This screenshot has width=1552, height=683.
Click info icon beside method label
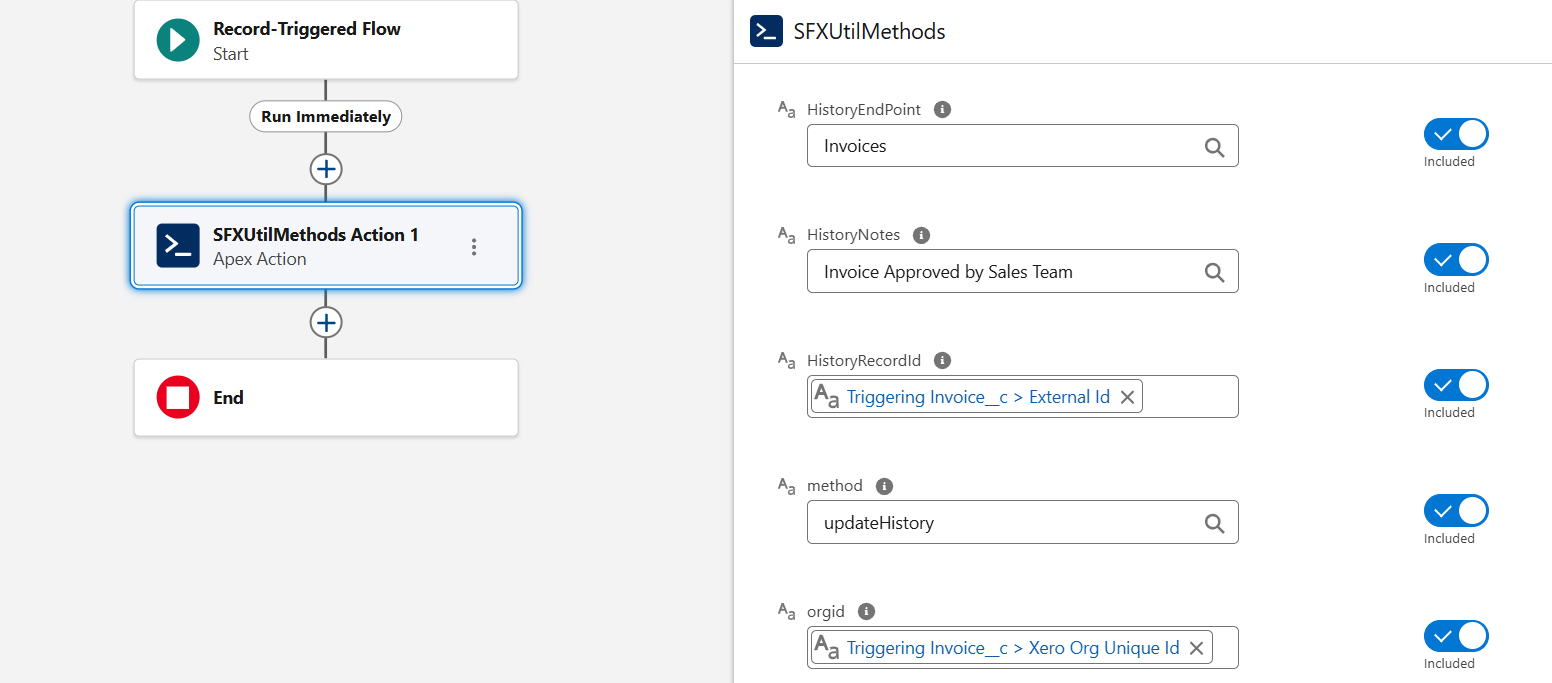[884, 486]
